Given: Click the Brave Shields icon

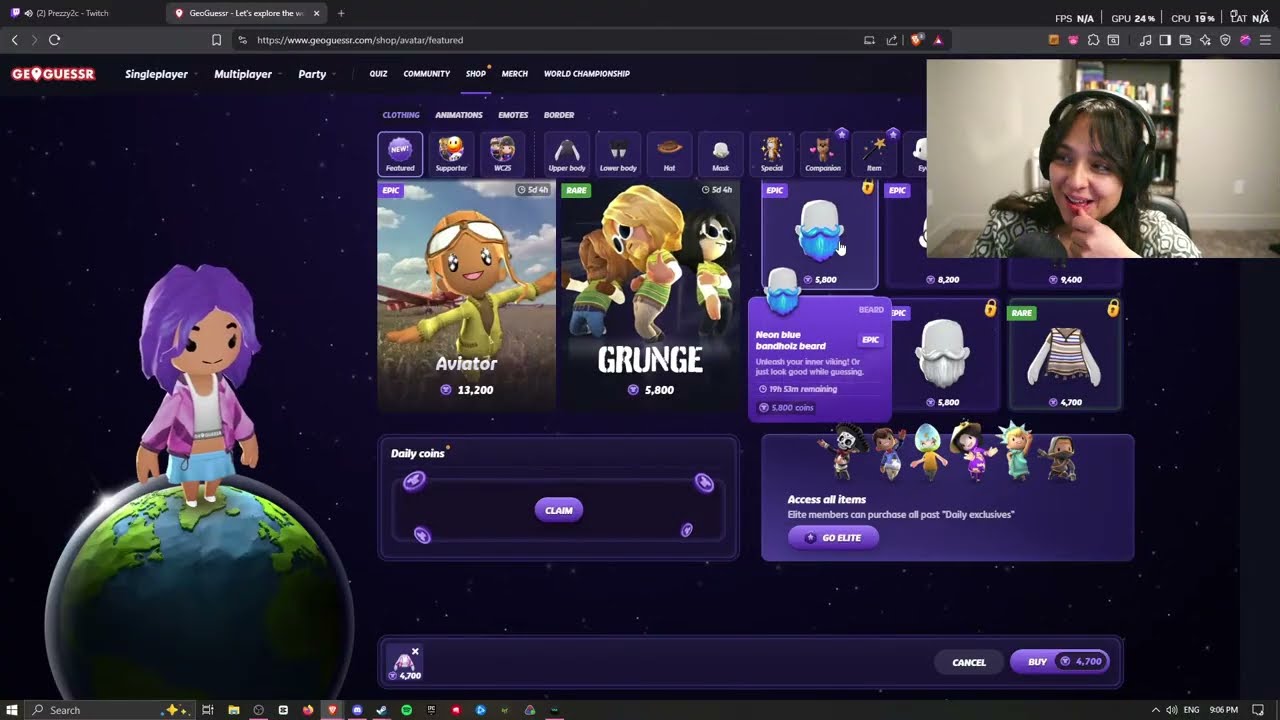Looking at the screenshot, I should click(917, 40).
